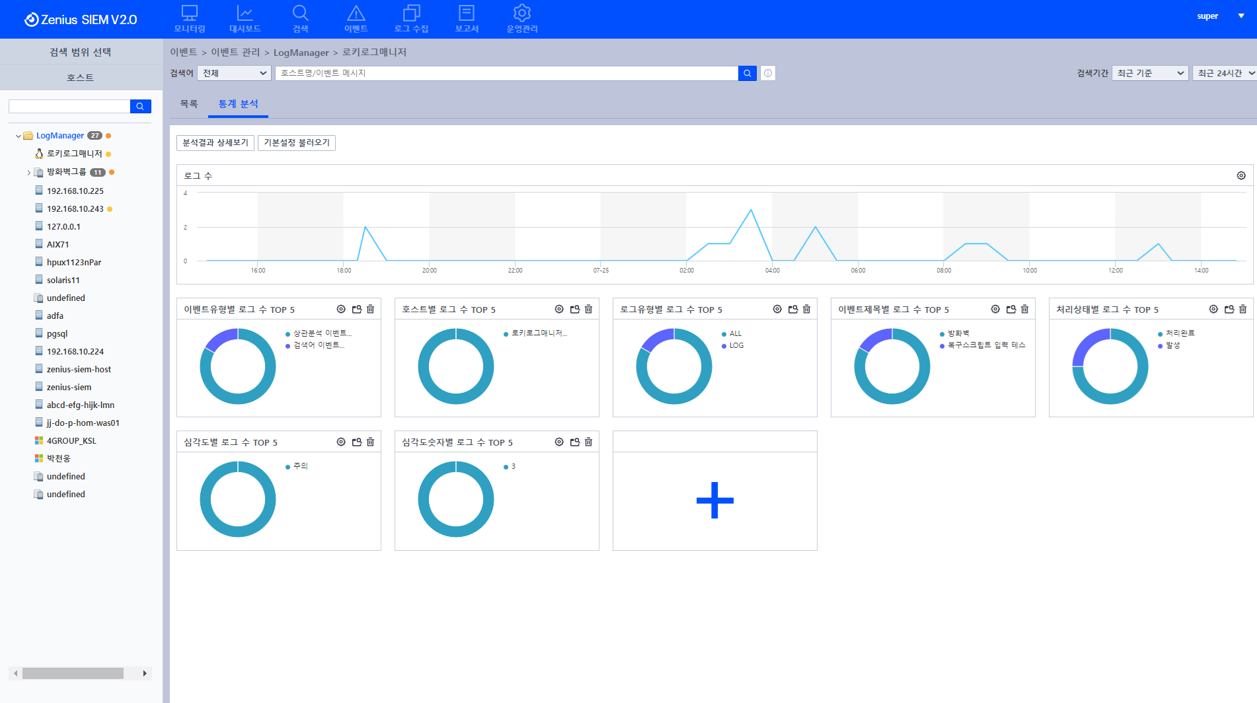Open the 검색어 전체 dropdown

point(234,73)
